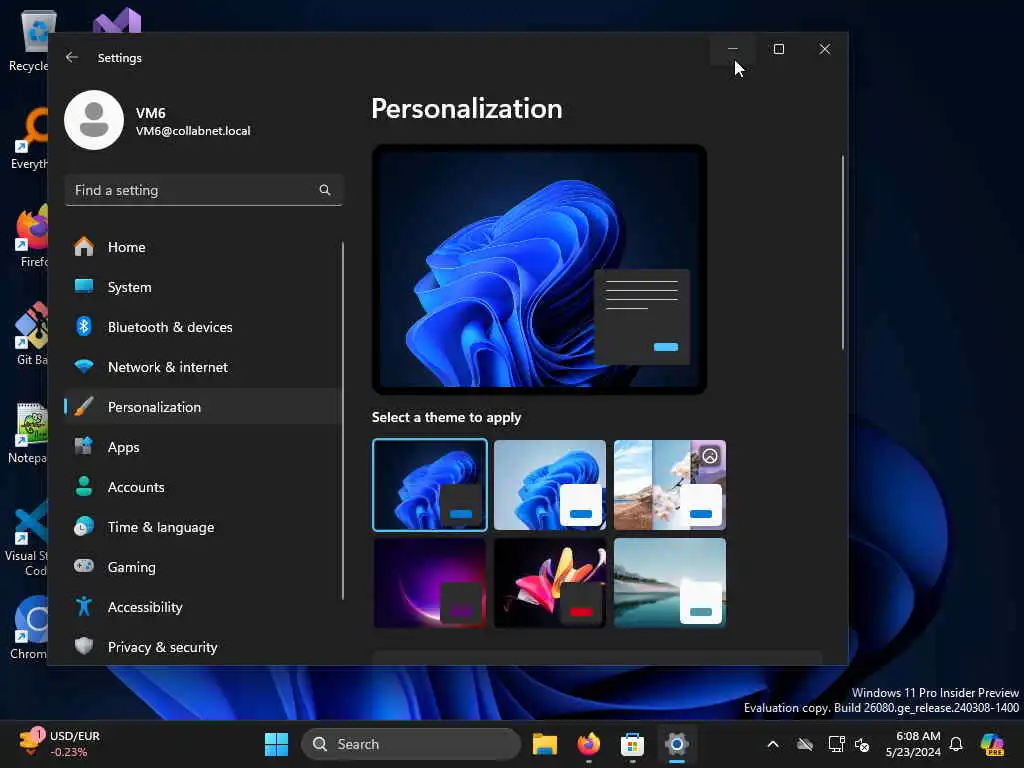
Task: Click the Gaming controller icon
Action: 84,566
